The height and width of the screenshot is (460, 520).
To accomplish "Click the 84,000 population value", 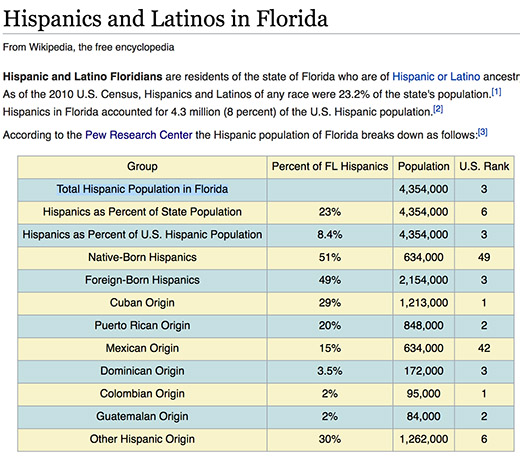I will click(423, 416).
